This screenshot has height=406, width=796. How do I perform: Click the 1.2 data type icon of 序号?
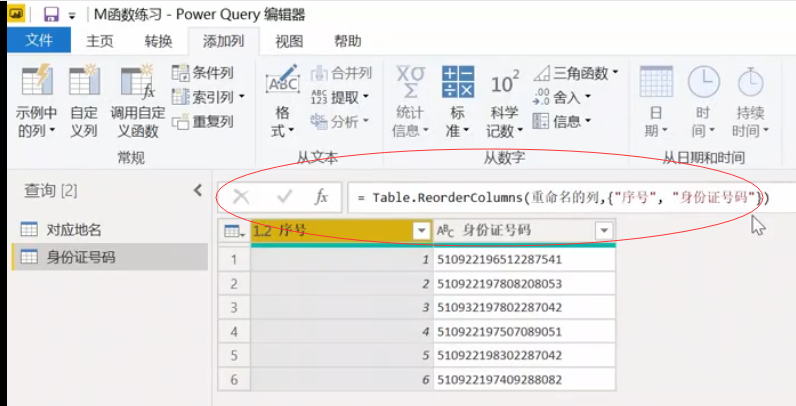[x=262, y=231]
